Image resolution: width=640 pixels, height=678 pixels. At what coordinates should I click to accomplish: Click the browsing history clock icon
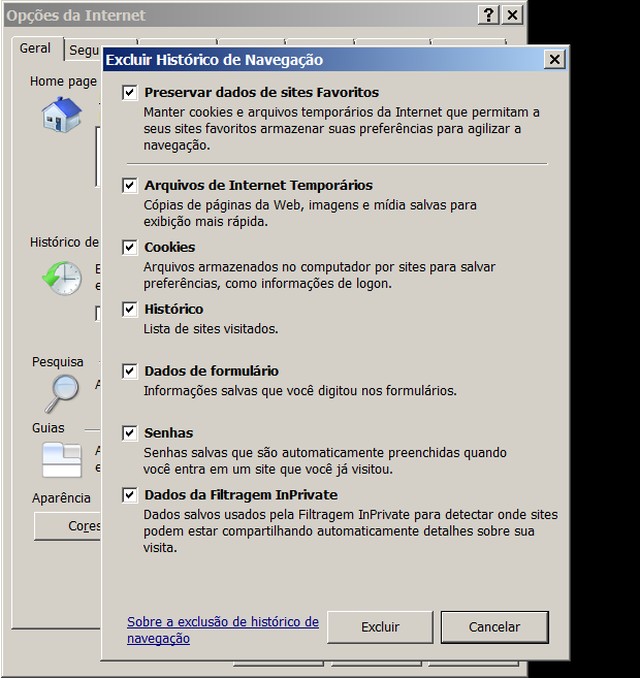pos(62,278)
